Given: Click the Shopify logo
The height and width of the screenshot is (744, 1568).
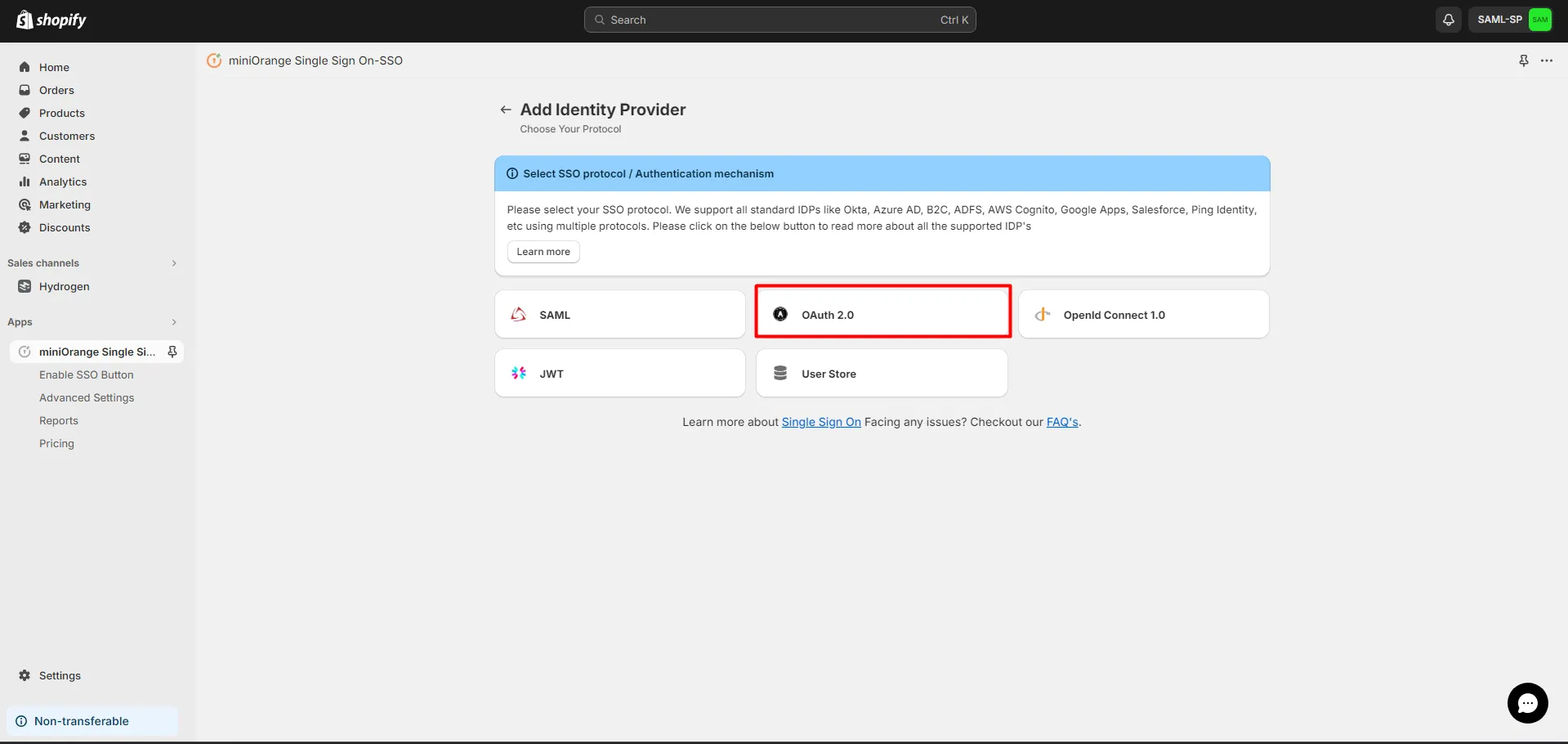Looking at the screenshot, I should (51, 20).
